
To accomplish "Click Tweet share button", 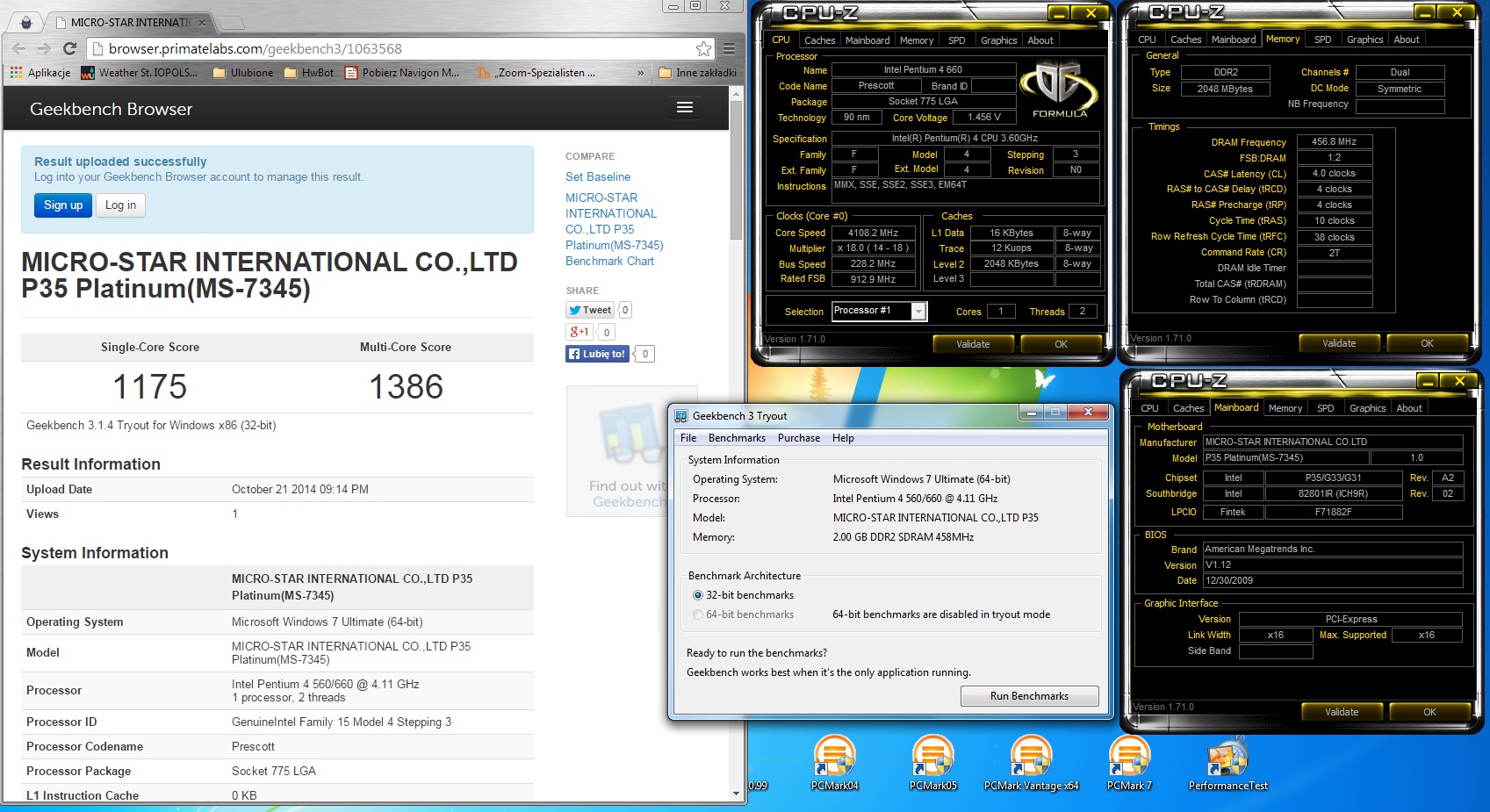I will click(590, 310).
